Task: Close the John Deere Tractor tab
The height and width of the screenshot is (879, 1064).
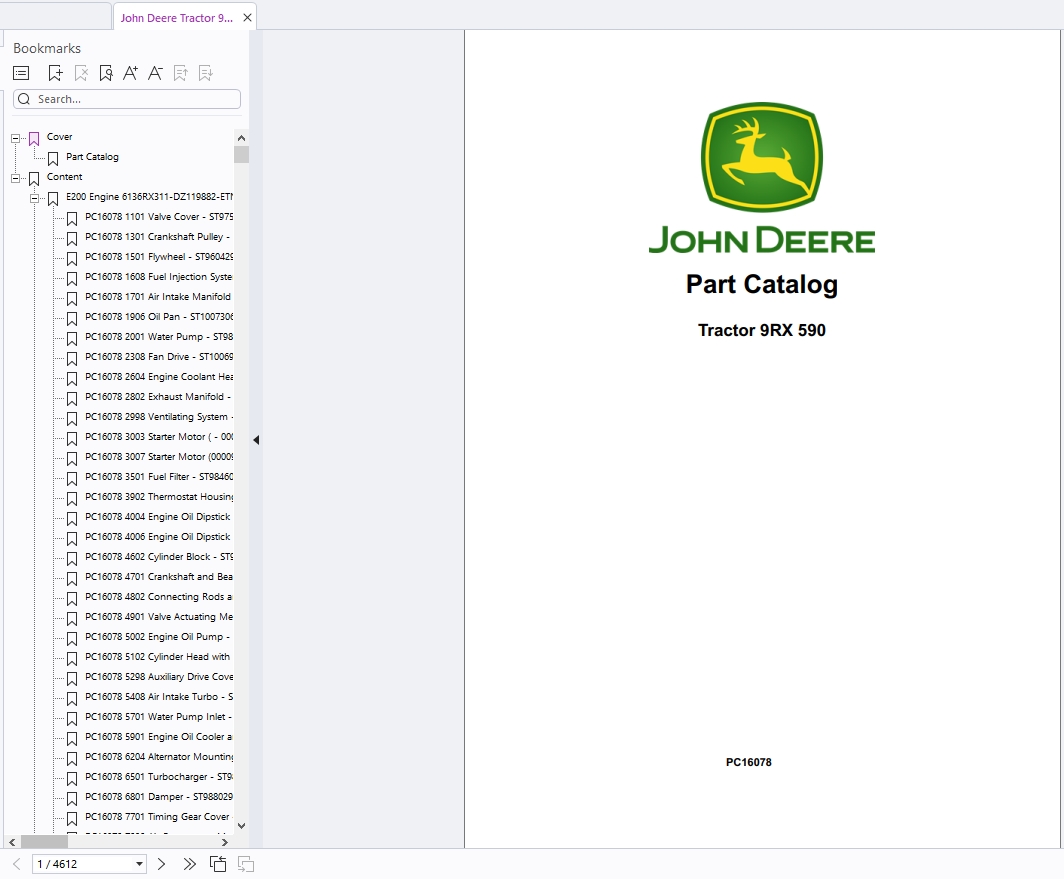Action: point(247,18)
